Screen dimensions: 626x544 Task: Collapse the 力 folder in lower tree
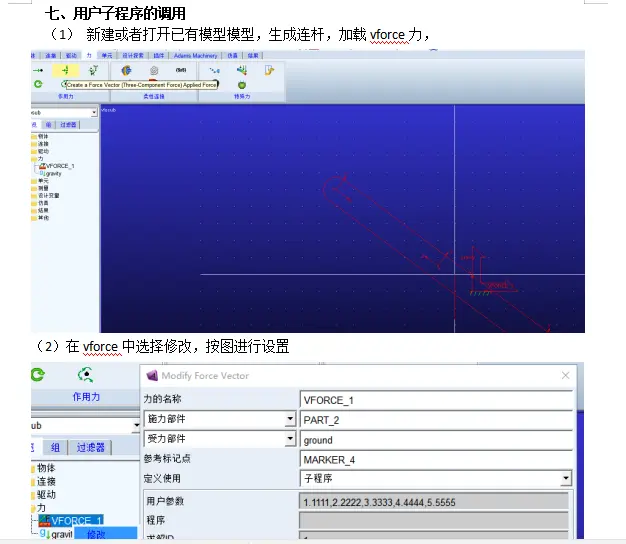click(x=39, y=508)
